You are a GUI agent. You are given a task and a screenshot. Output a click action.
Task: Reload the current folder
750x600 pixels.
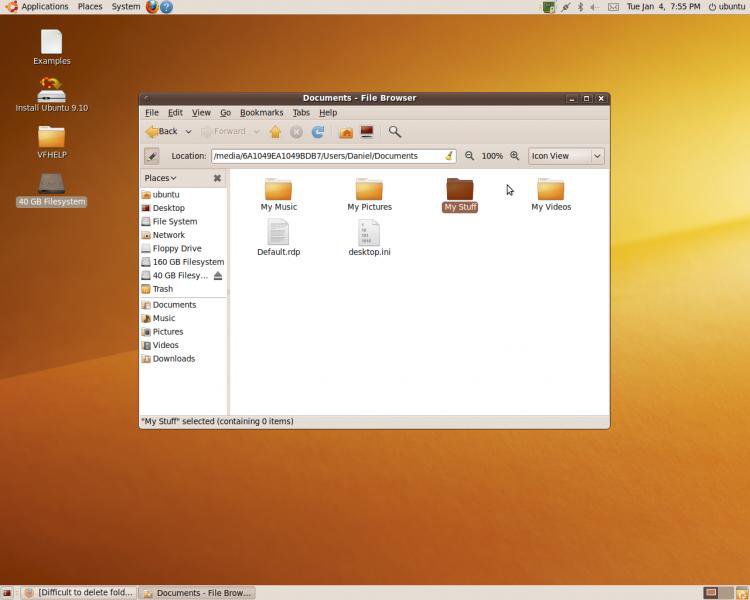tap(318, 132)
